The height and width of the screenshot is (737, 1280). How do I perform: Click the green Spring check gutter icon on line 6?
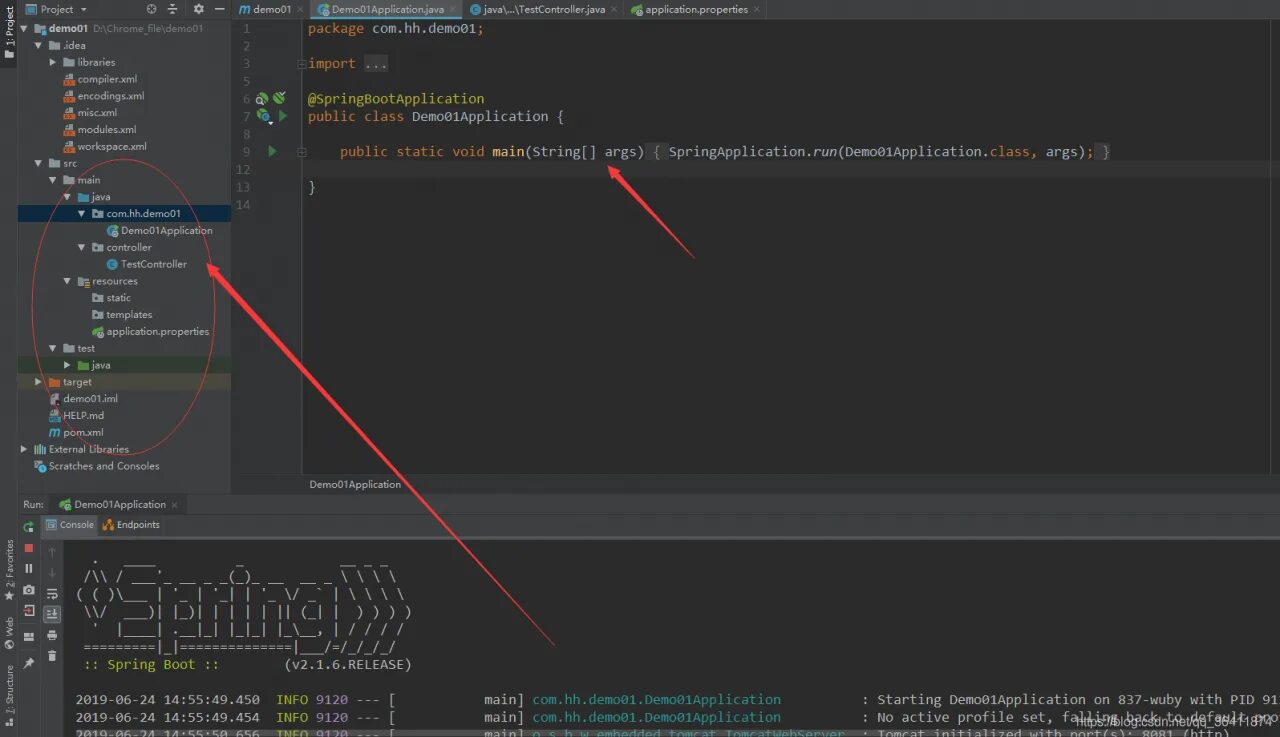pos(279,98)
